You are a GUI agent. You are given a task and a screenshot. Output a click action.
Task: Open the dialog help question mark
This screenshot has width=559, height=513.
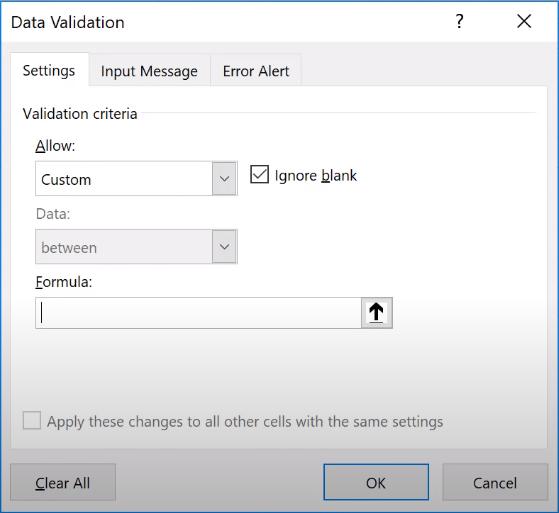pos(460,21)
